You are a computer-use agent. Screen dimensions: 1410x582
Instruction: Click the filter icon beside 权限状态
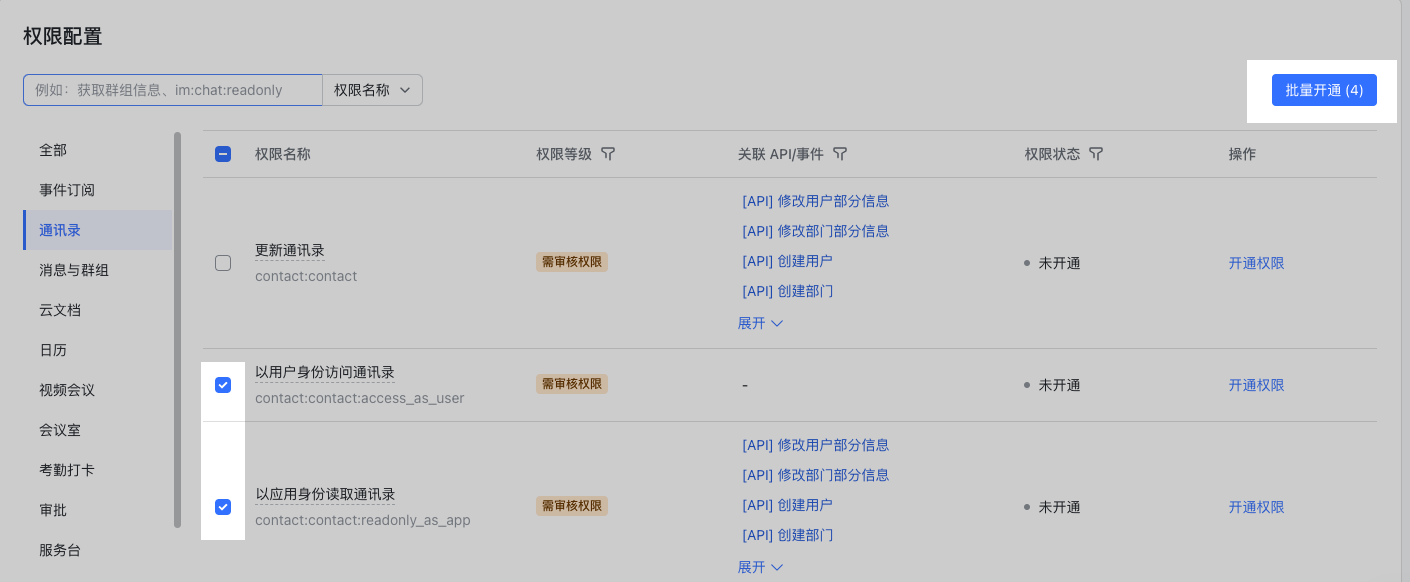(x=1096, y=154)
